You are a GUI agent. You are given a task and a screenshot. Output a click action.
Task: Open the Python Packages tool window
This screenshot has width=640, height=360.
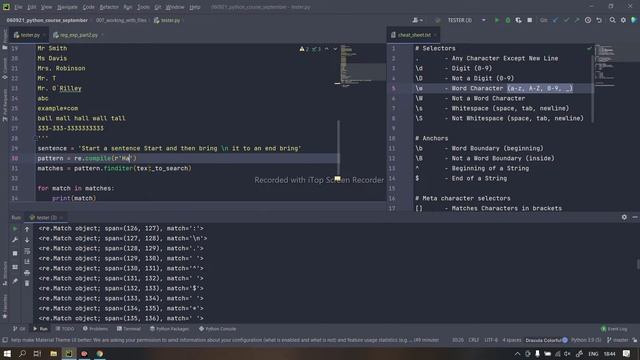coord(169,329)
